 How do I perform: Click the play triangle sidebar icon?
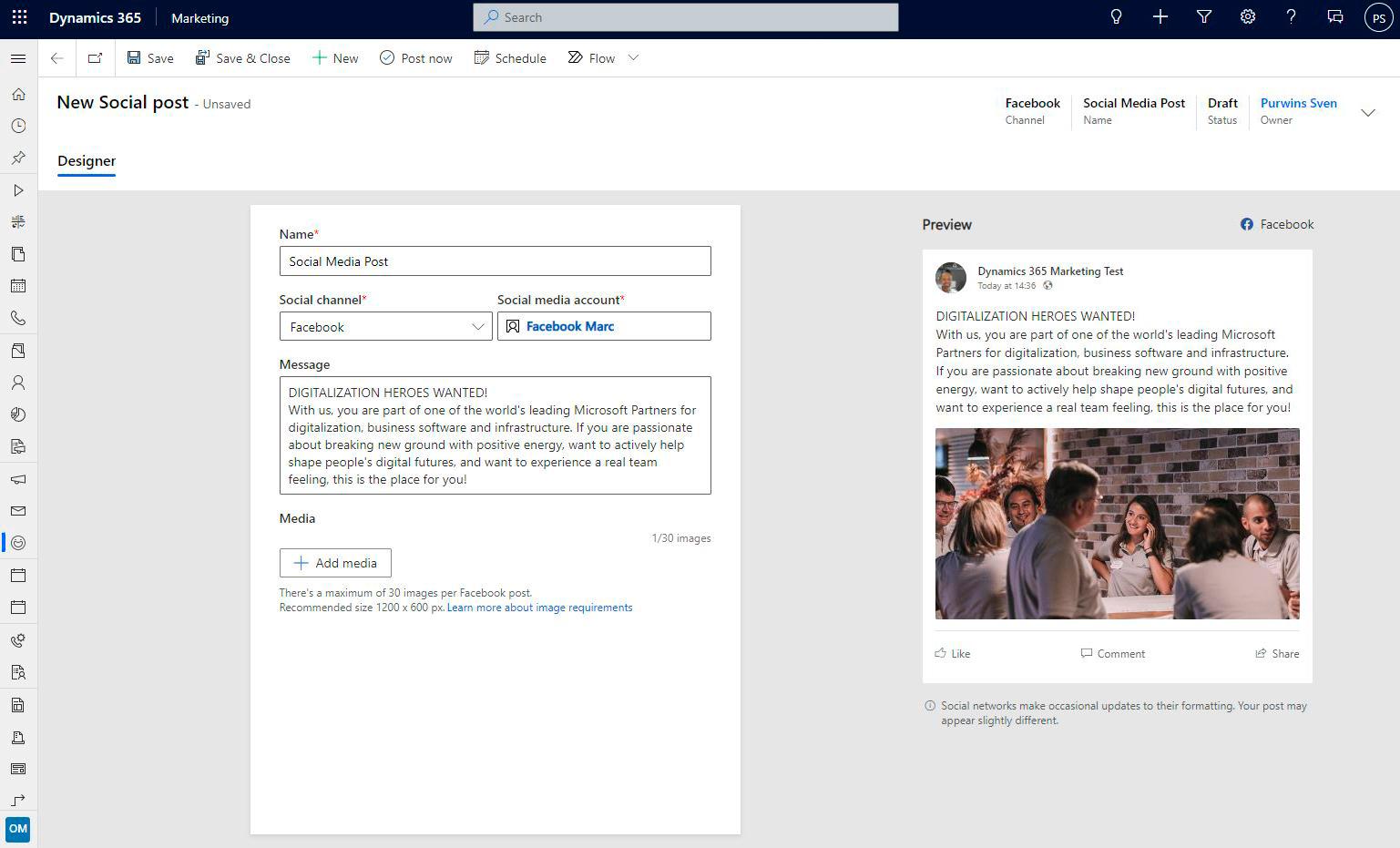tap(18, 190)
